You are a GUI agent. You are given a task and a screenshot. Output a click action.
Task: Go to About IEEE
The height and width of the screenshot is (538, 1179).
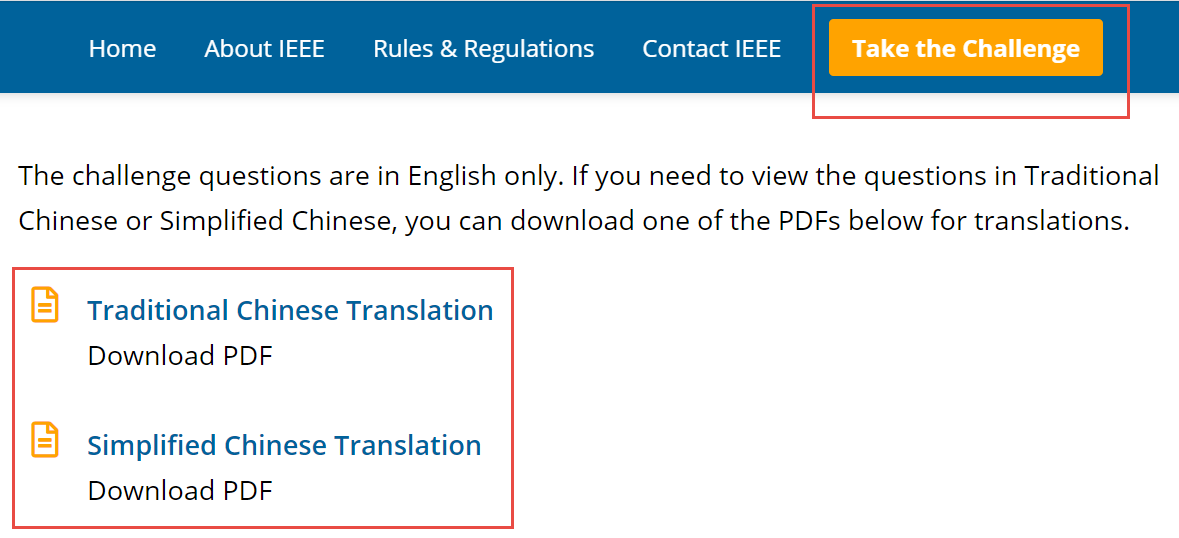tap(264, 48)
